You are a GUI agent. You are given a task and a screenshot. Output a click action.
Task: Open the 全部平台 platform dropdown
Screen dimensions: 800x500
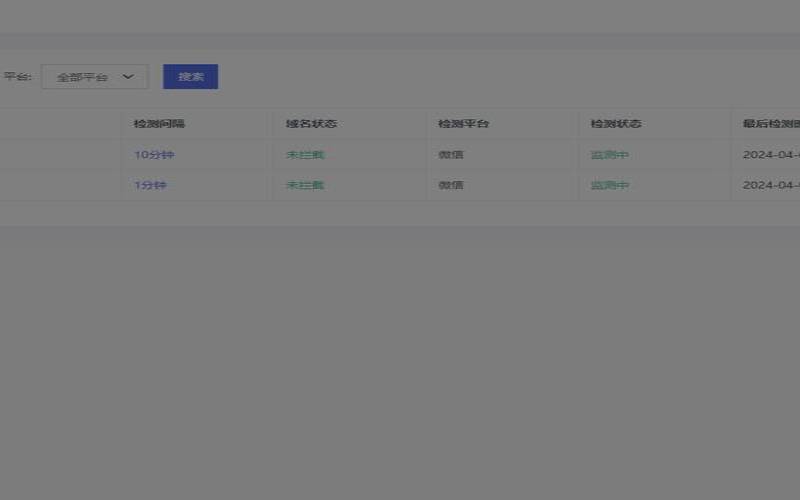click(84, 77)
